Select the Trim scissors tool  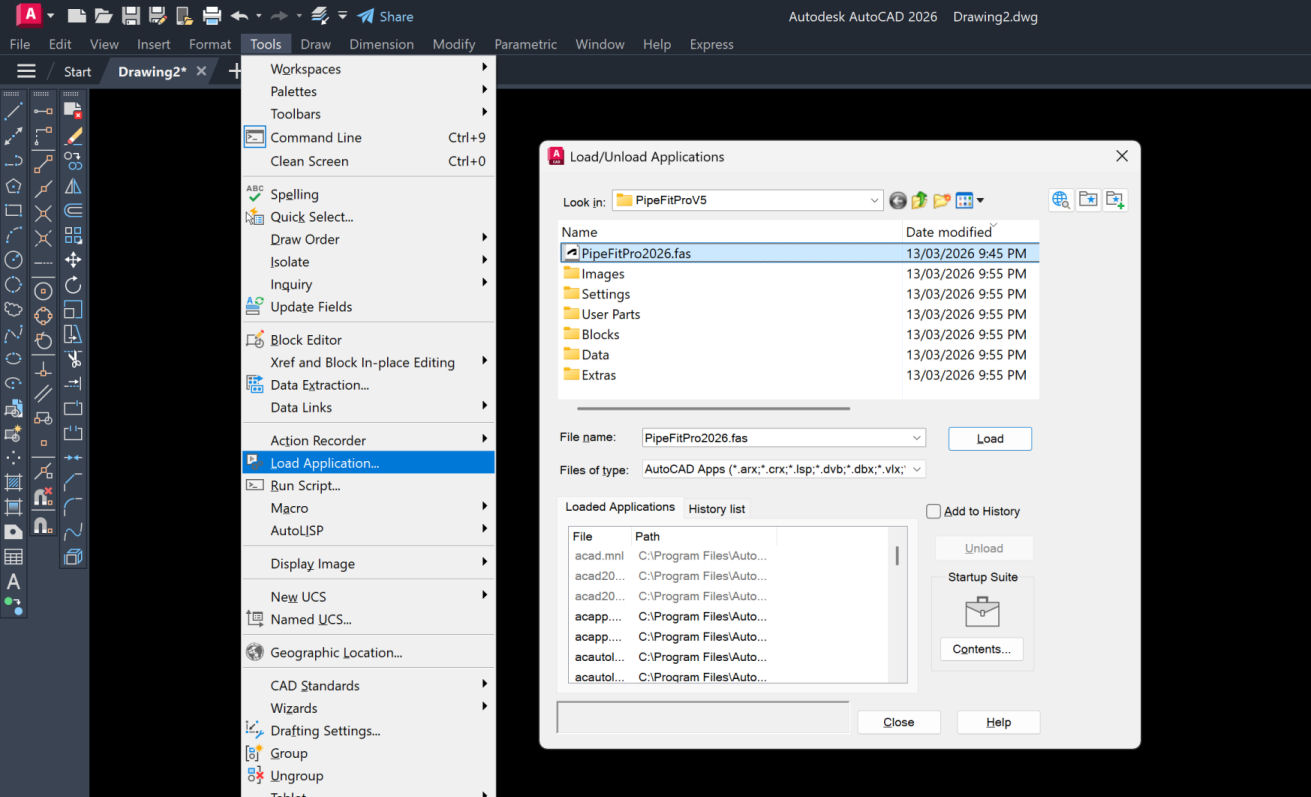73,358
